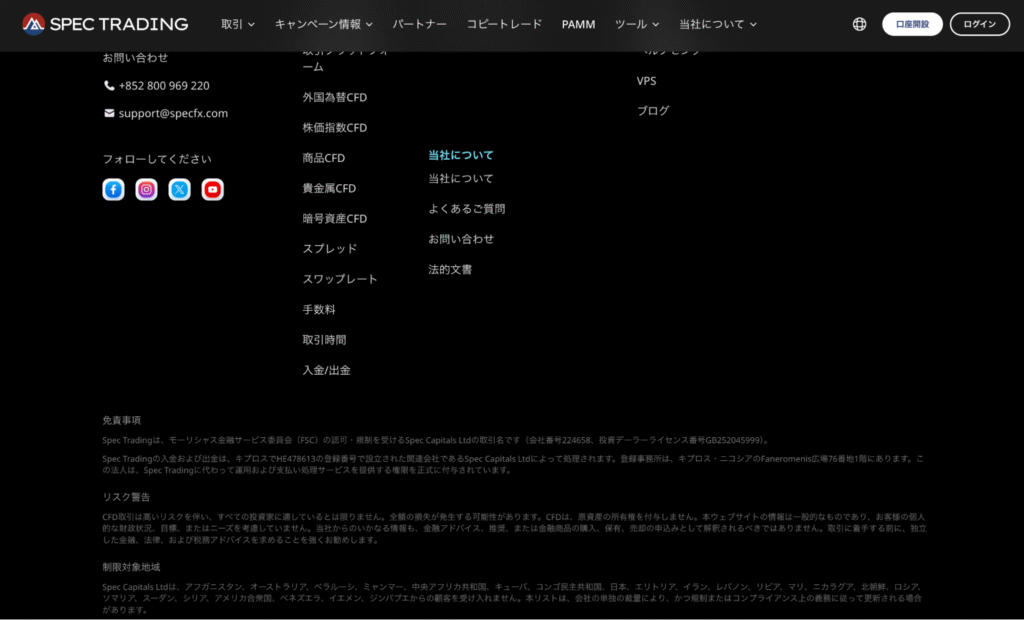Click the 制限対象地域 heading

(131, 567)
